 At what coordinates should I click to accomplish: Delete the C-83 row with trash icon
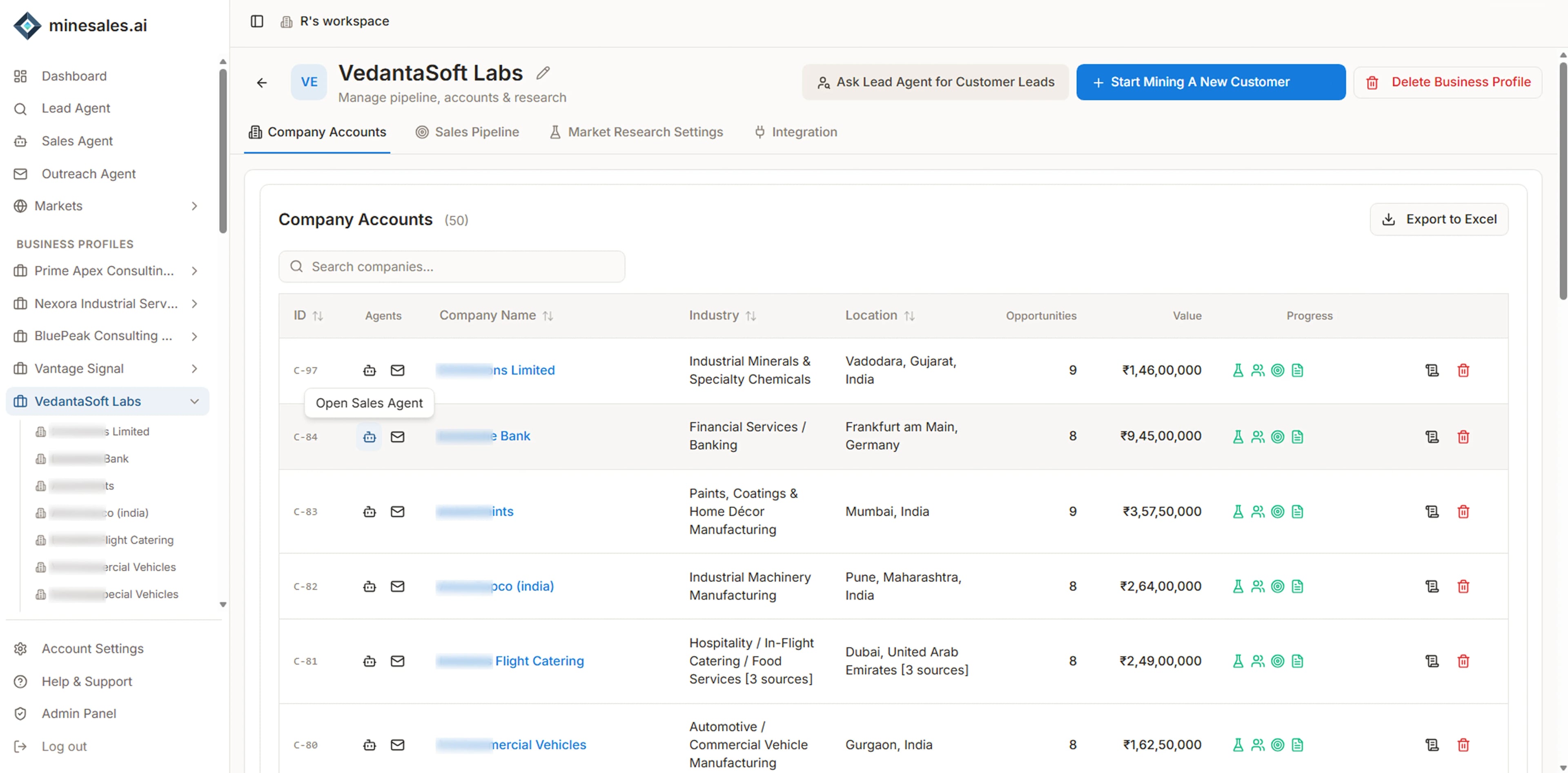(x=1463, y=511)
